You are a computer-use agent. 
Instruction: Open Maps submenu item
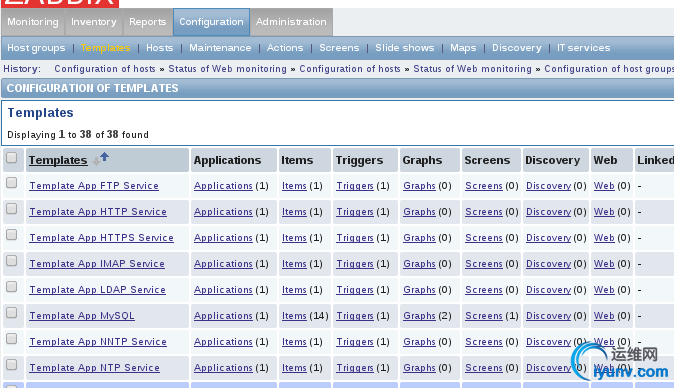point(463,48)
